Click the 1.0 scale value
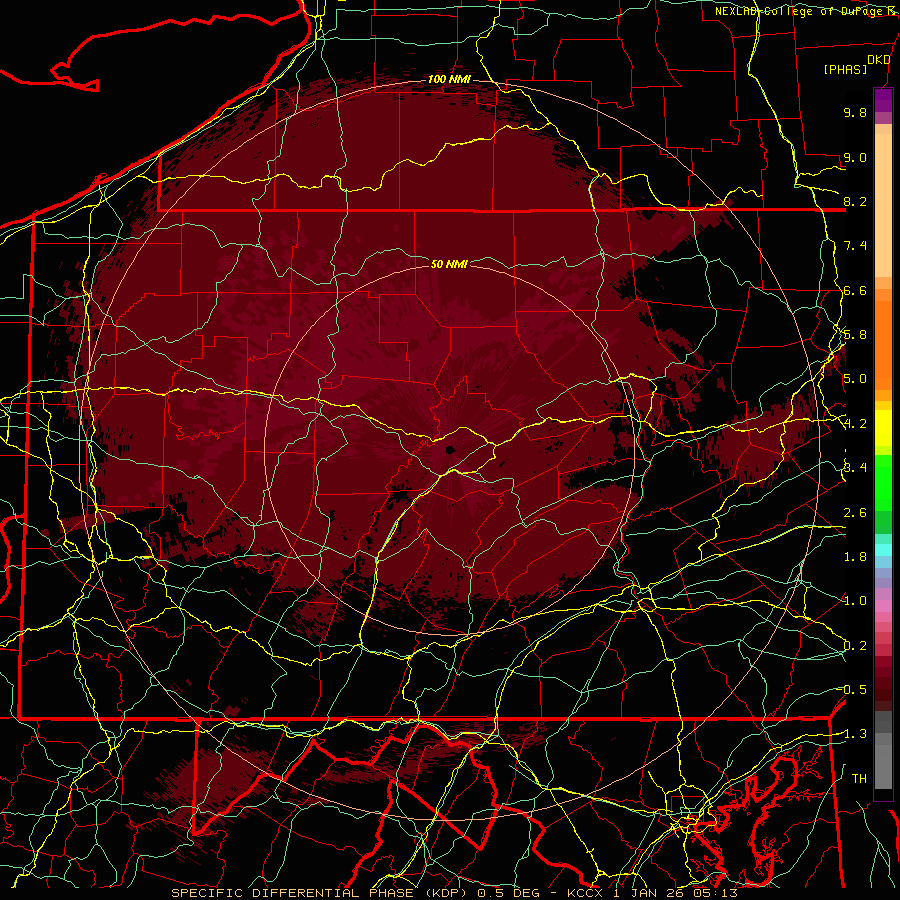Screen dimensions: 900x900 [x=855, y=601]
